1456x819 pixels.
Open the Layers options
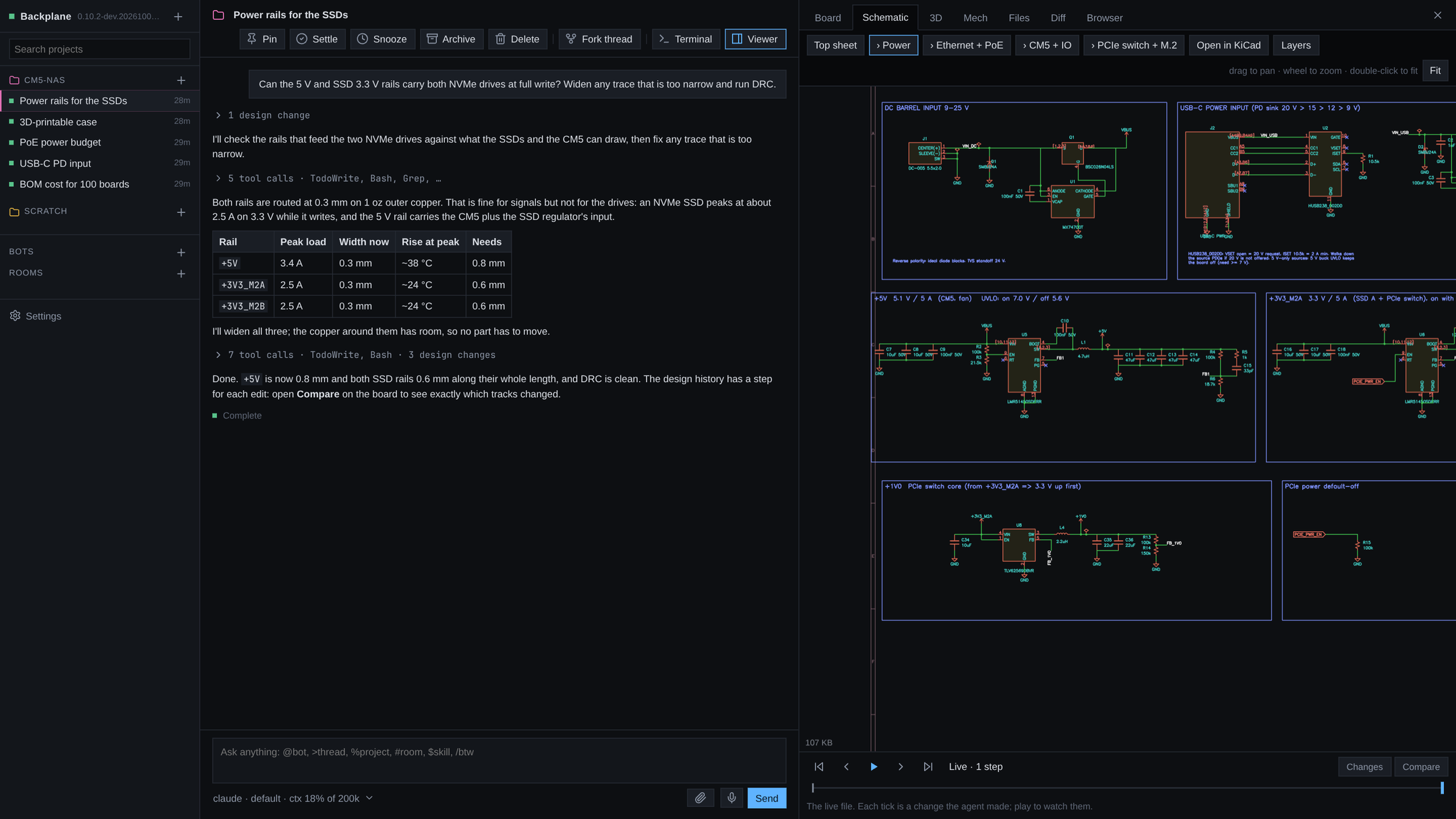click(x=1296, y=45)
